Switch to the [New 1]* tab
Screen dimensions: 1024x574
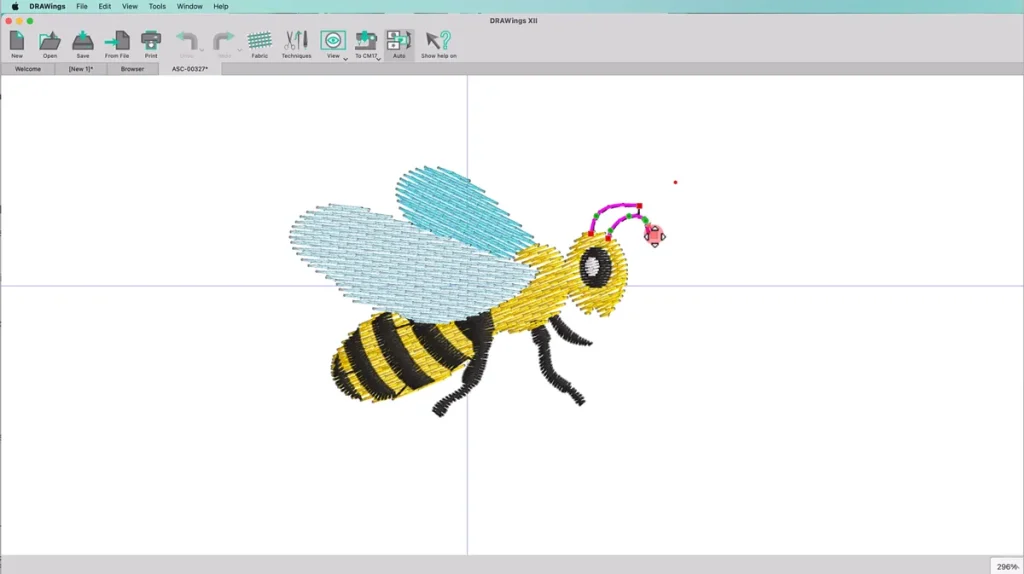click(x=80, y=69)
